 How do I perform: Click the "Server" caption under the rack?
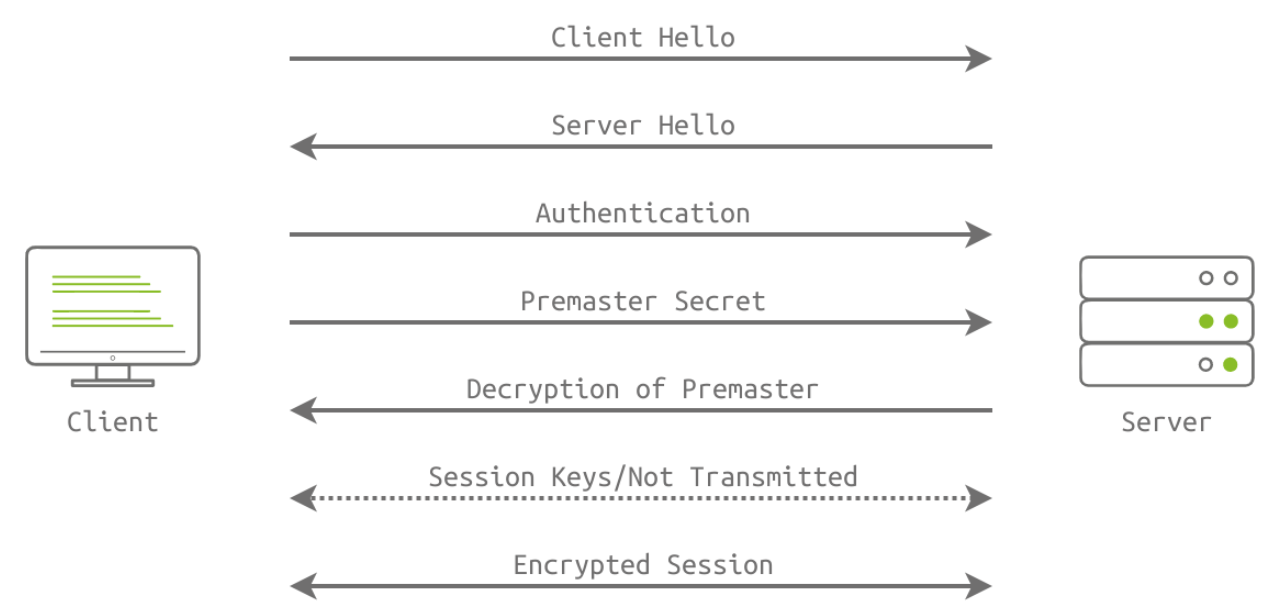1166,422
